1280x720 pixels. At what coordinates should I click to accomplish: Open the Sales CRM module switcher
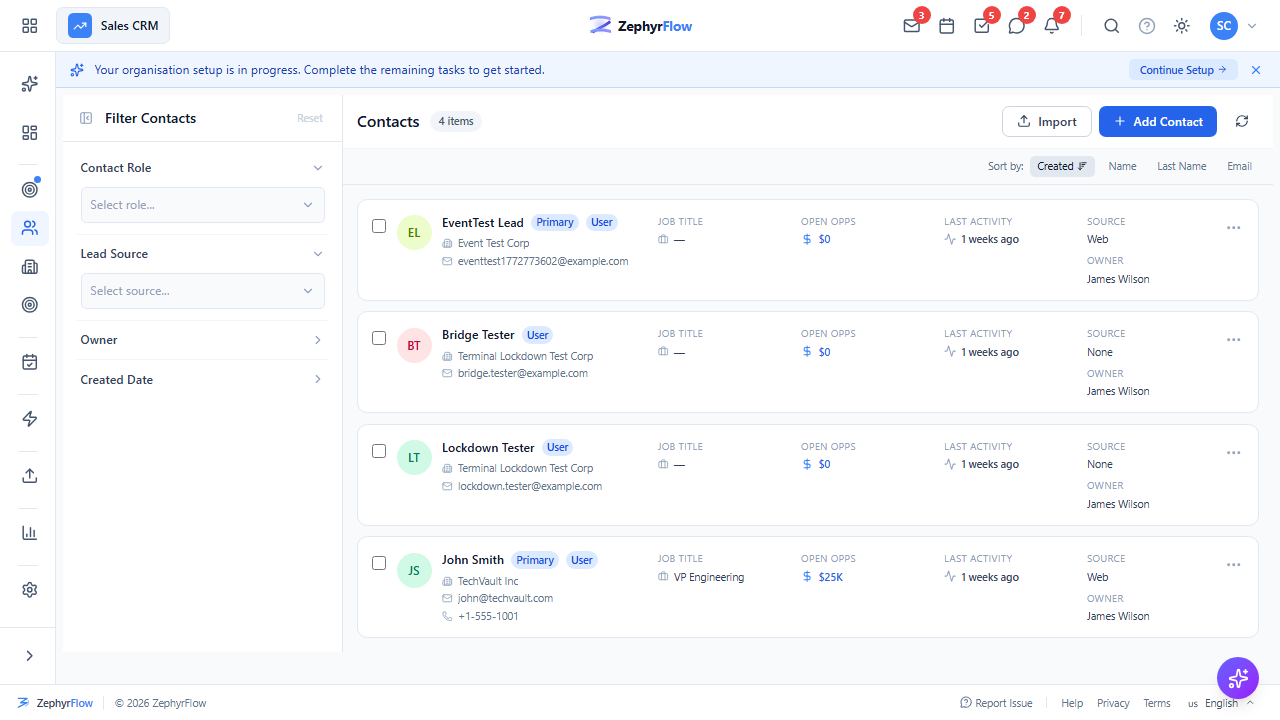(x=113, y=26)
